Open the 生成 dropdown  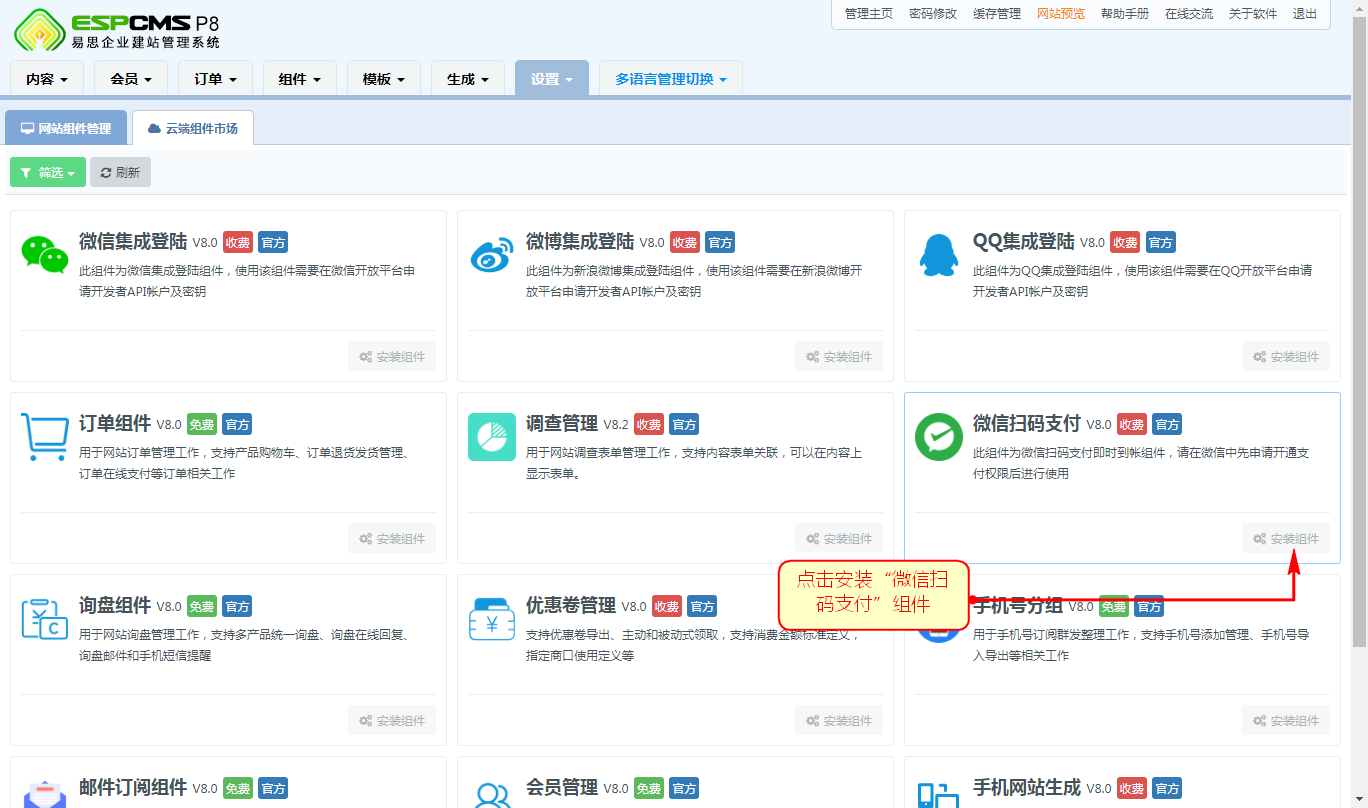pyautogui.click(x=468, y=79)
